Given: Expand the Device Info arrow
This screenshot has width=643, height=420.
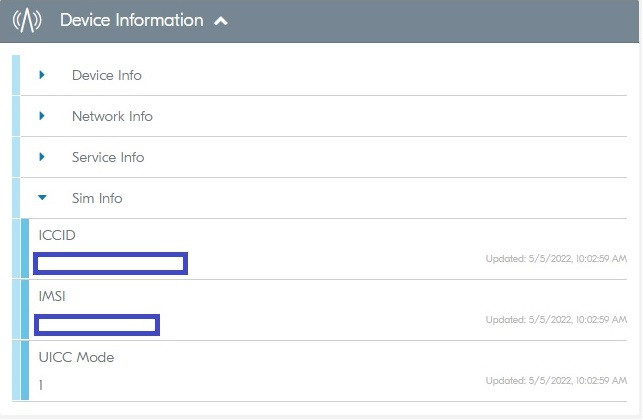Looking at the screenshot, I should coord(42,75).
